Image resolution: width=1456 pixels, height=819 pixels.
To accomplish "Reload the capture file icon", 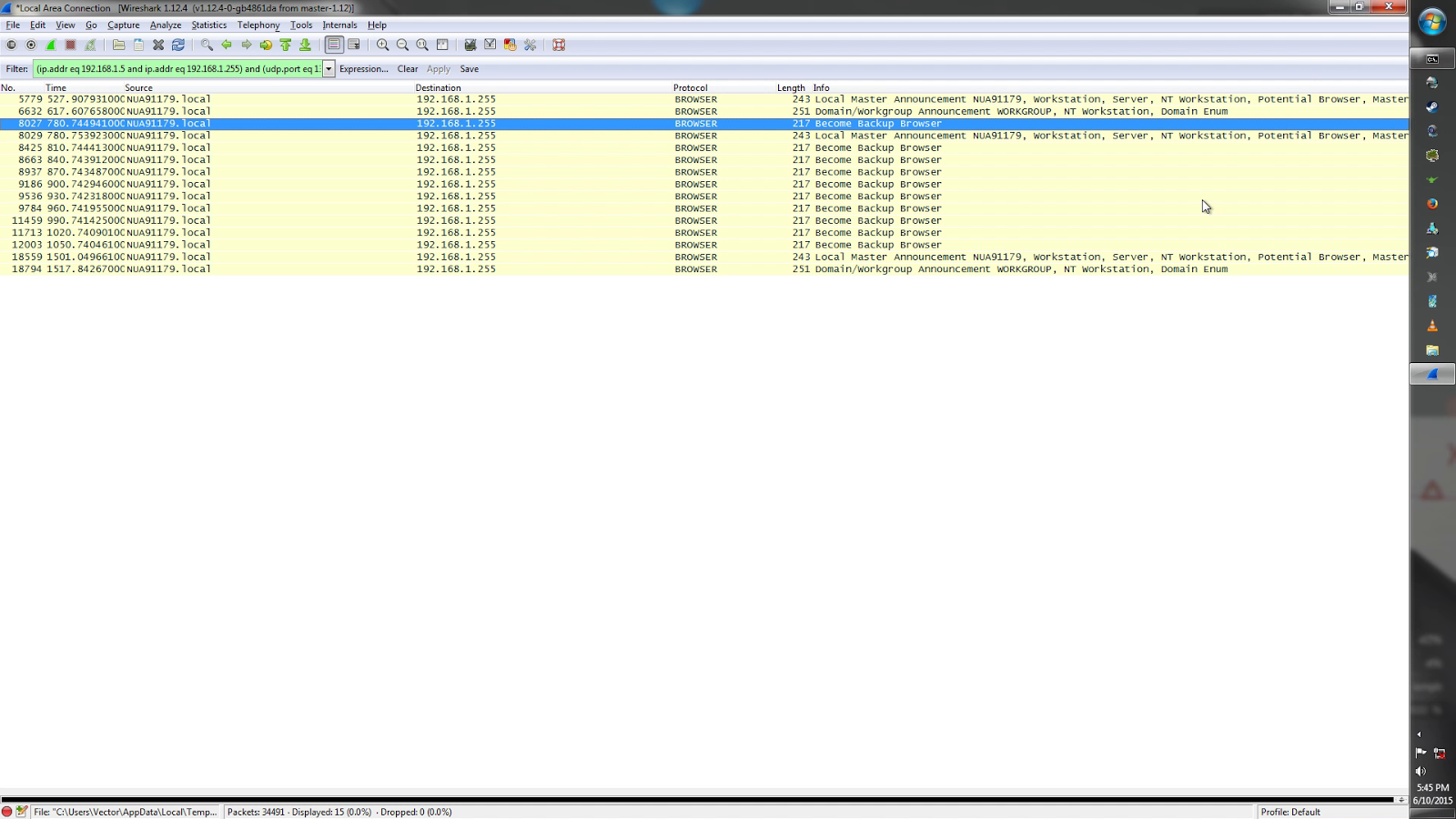I will [x=178, y=45].
